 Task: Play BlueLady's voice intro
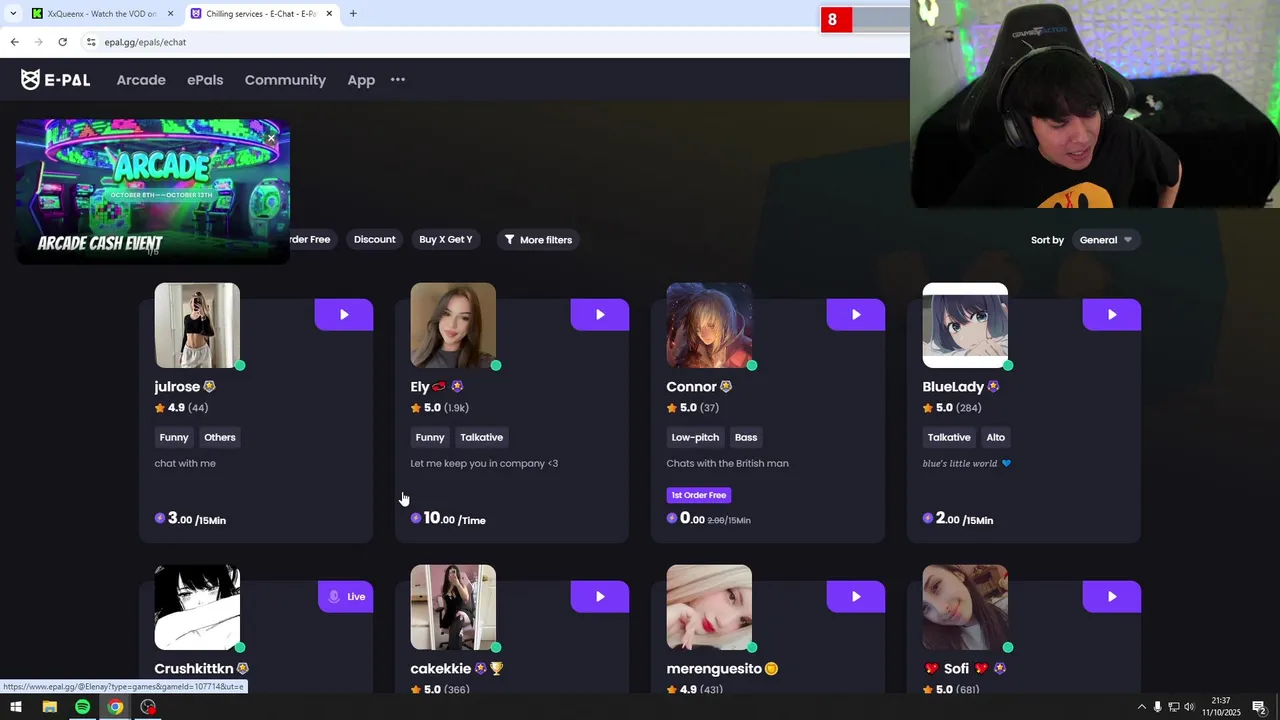1112,314
